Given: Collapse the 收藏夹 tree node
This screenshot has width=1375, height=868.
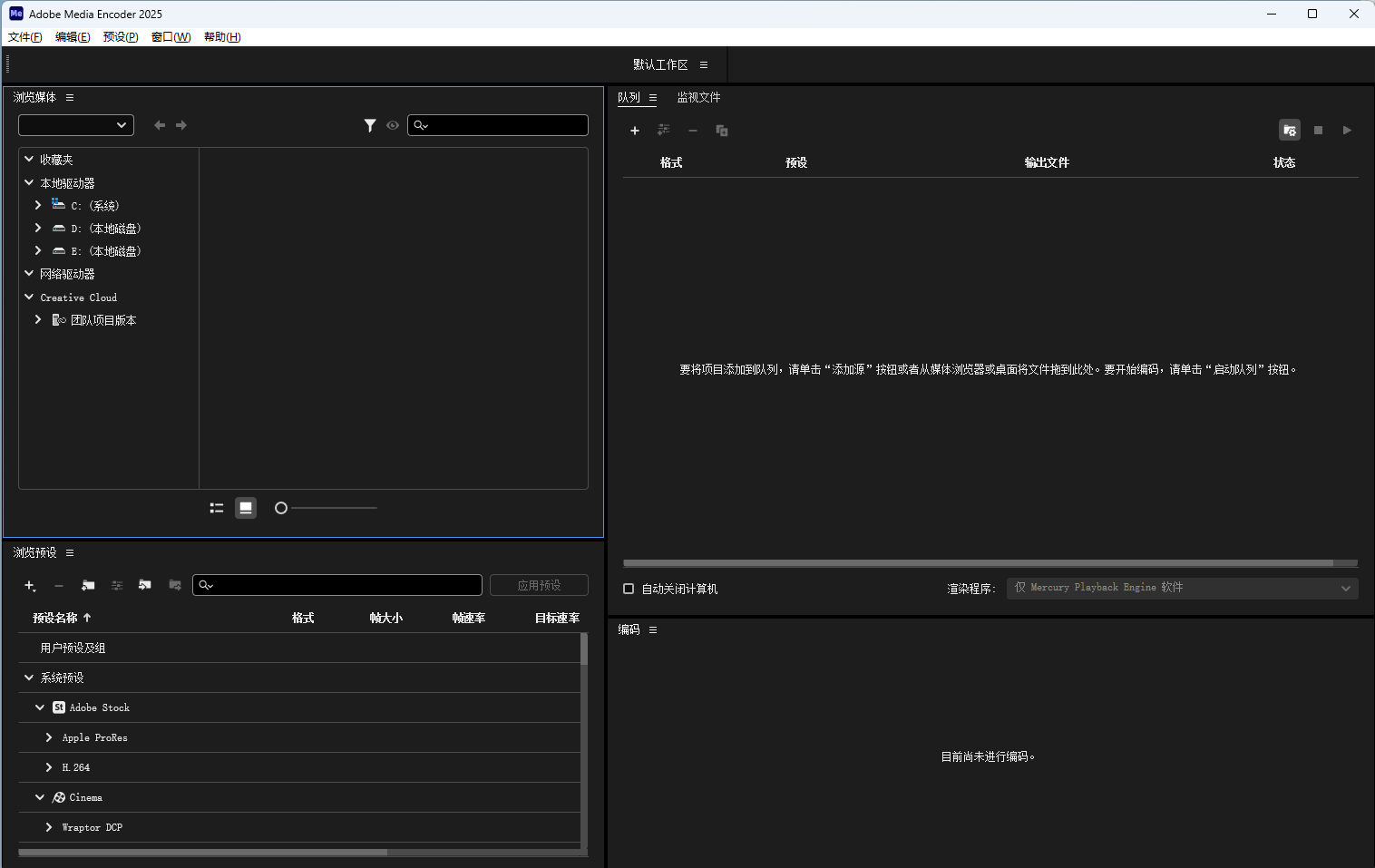Looking at the screenshot, I should tap(29, 159).
